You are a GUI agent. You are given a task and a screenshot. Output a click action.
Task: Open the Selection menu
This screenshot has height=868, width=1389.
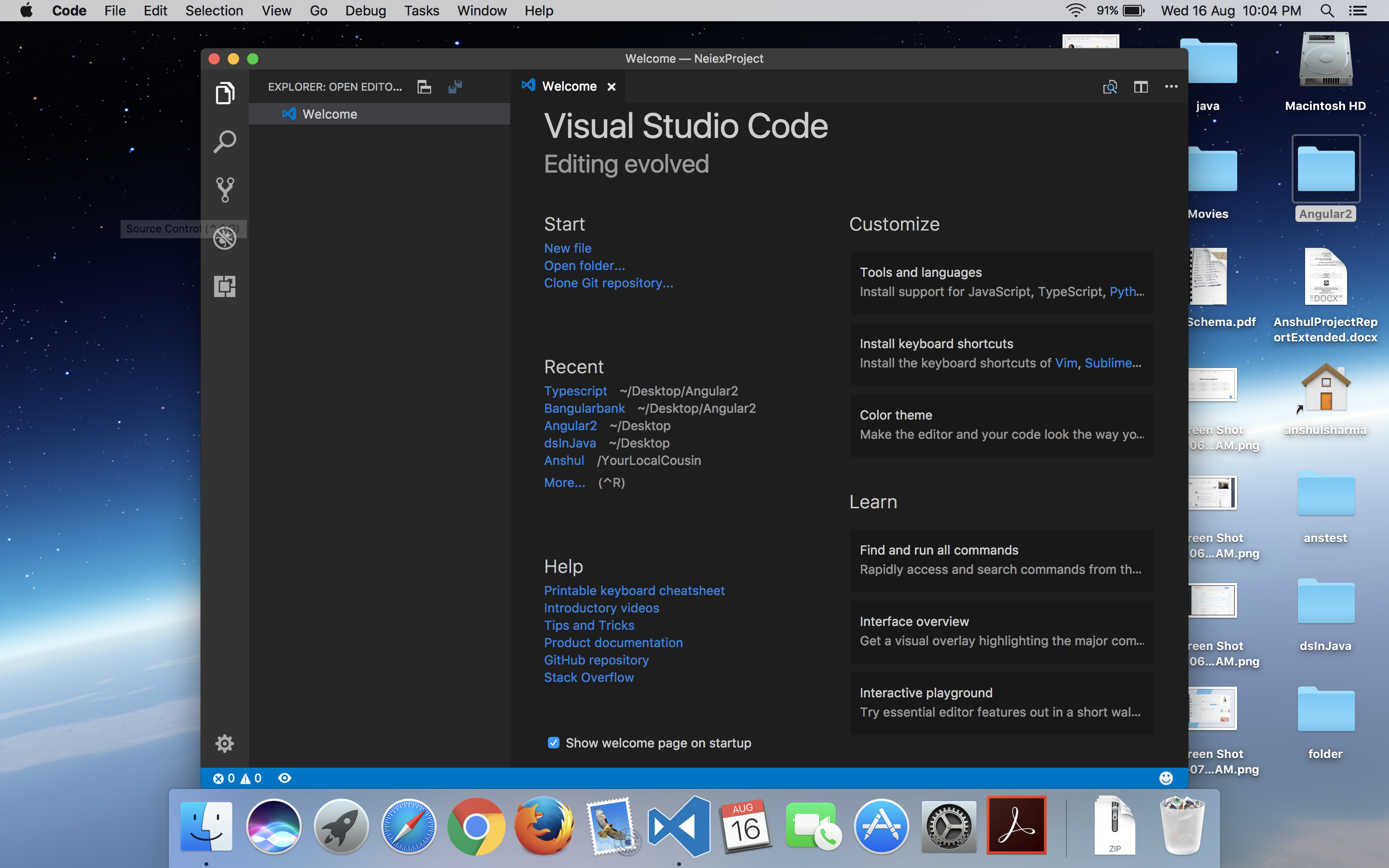coord(214,10)
